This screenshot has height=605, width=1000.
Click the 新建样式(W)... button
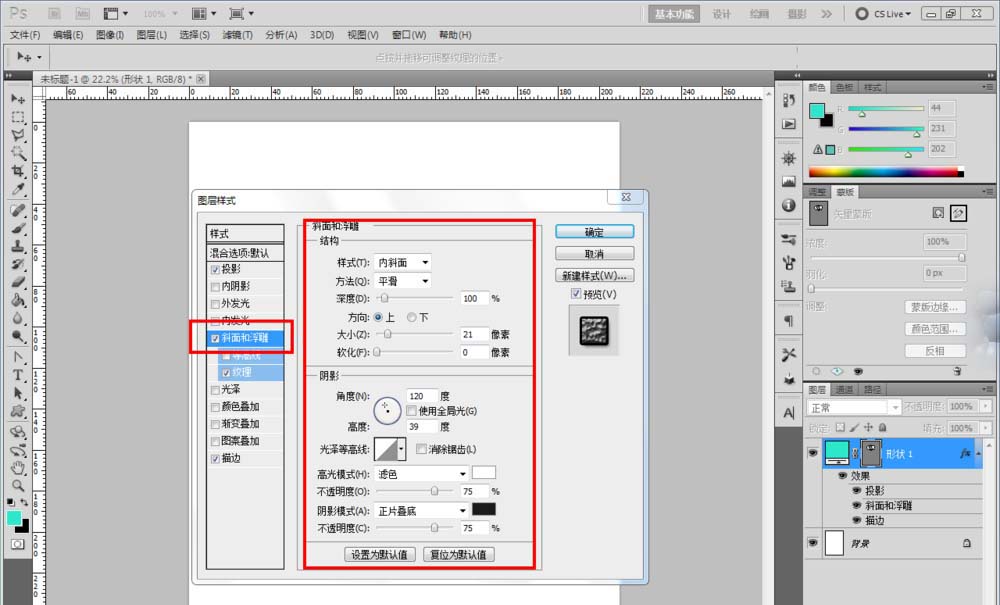pos(594,275)
